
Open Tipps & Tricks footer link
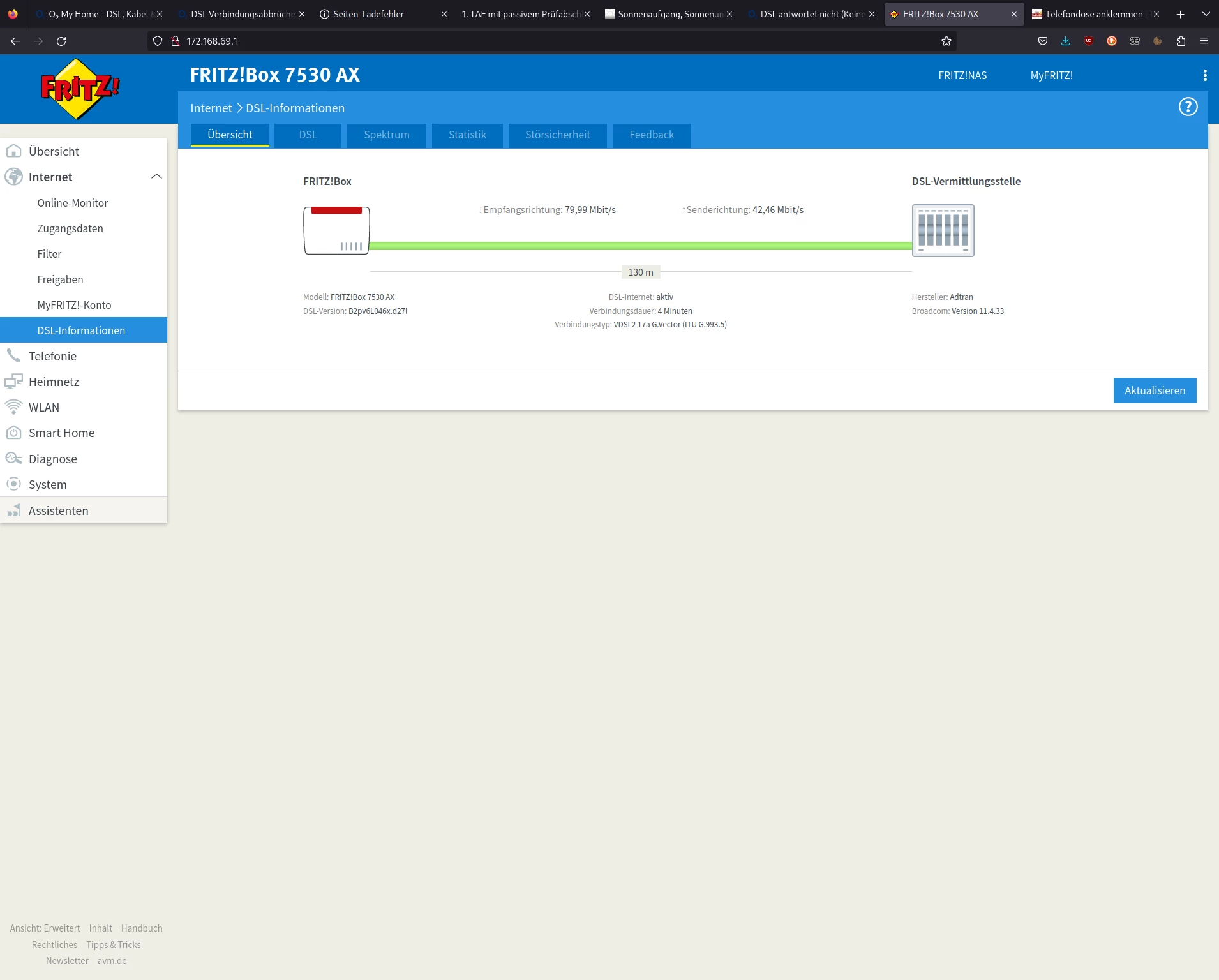(x=114, y=945)
